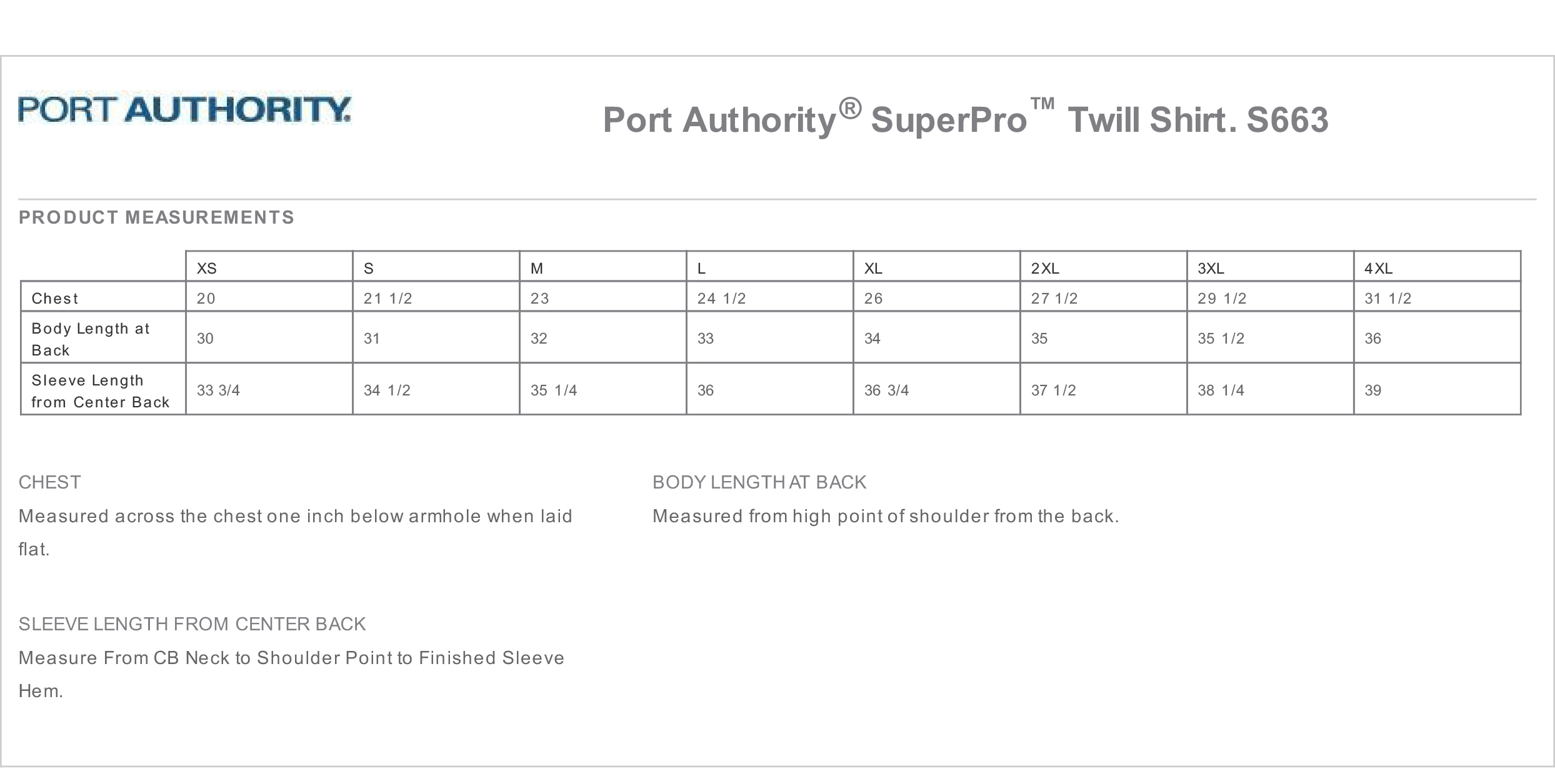
Task: Click the 3XL body length value 35 1/2
Action: click(x=1221, y=339)
